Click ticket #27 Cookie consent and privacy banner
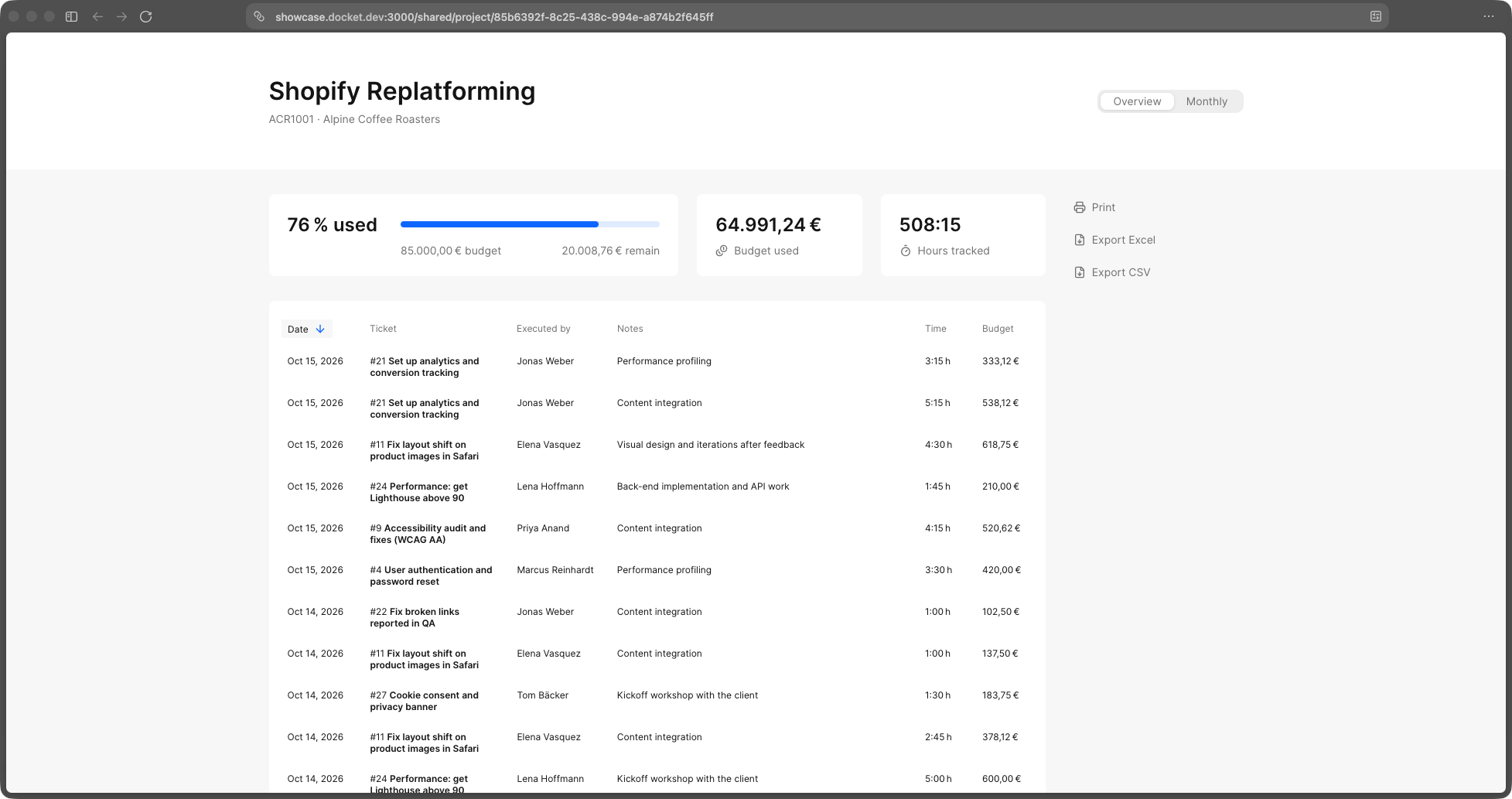Viewport: 1512px width, 799px height. [424, 701]
